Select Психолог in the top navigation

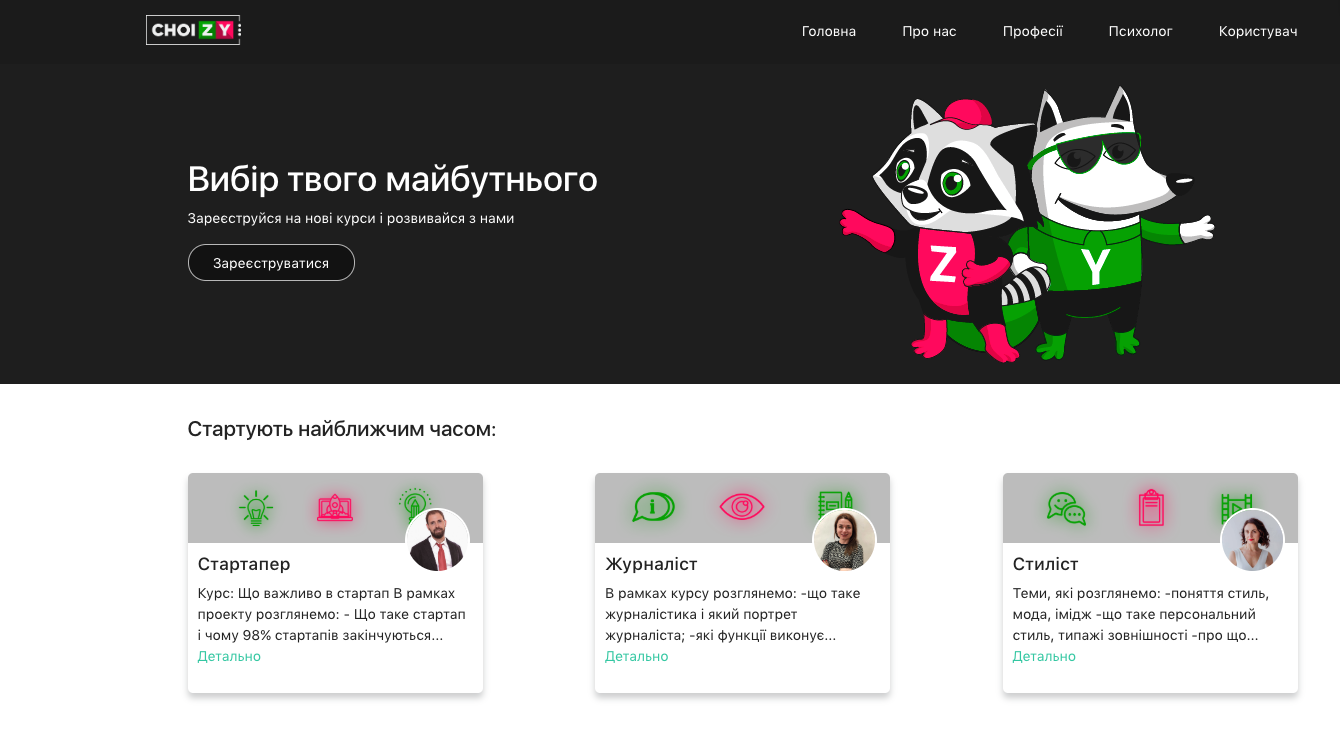[1140, 31]
